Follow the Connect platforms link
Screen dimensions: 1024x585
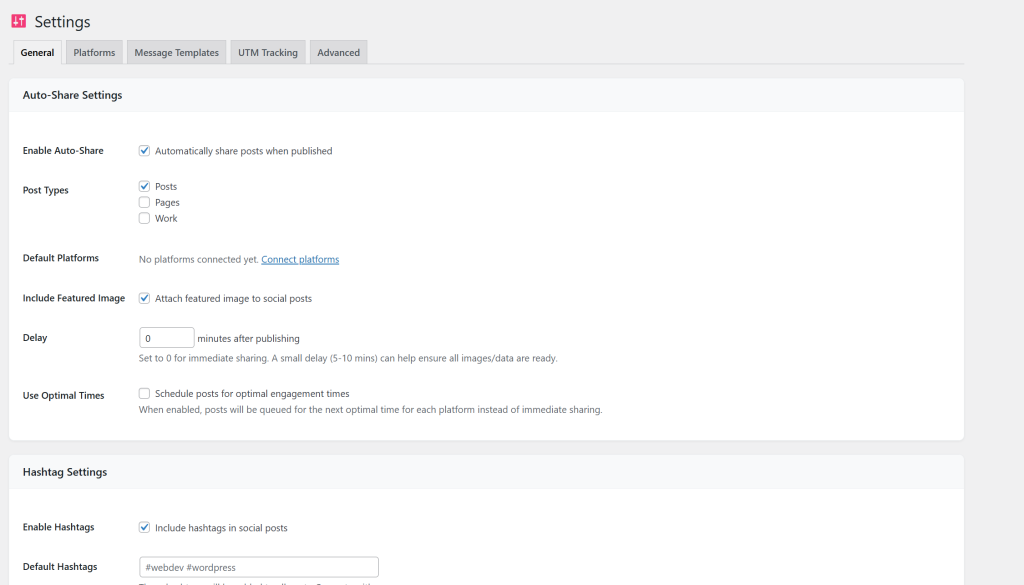pyautogui.click(x=300, y=260)
